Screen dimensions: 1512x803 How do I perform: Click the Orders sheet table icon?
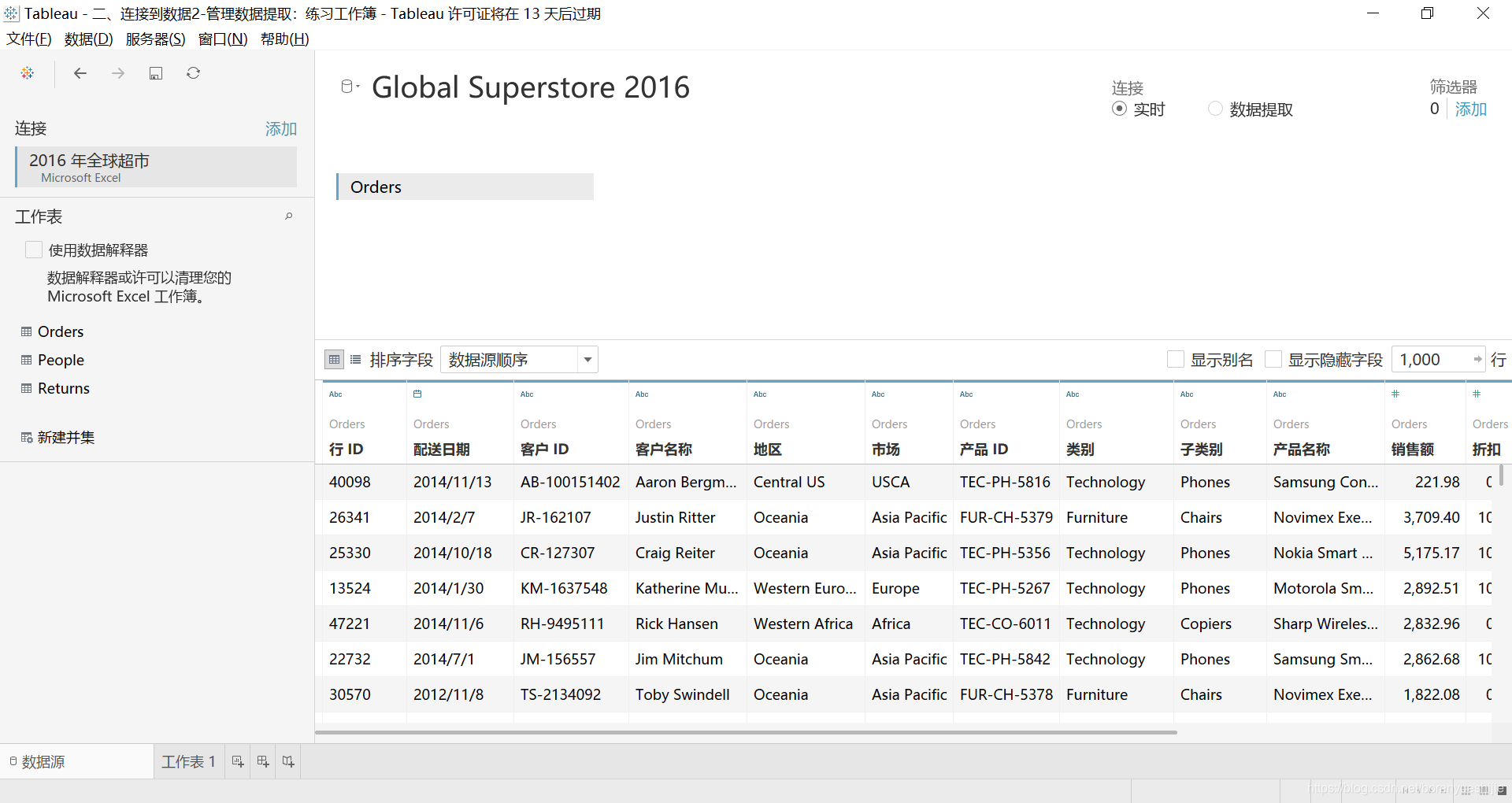pyautogui.click(x=27, y=331)
